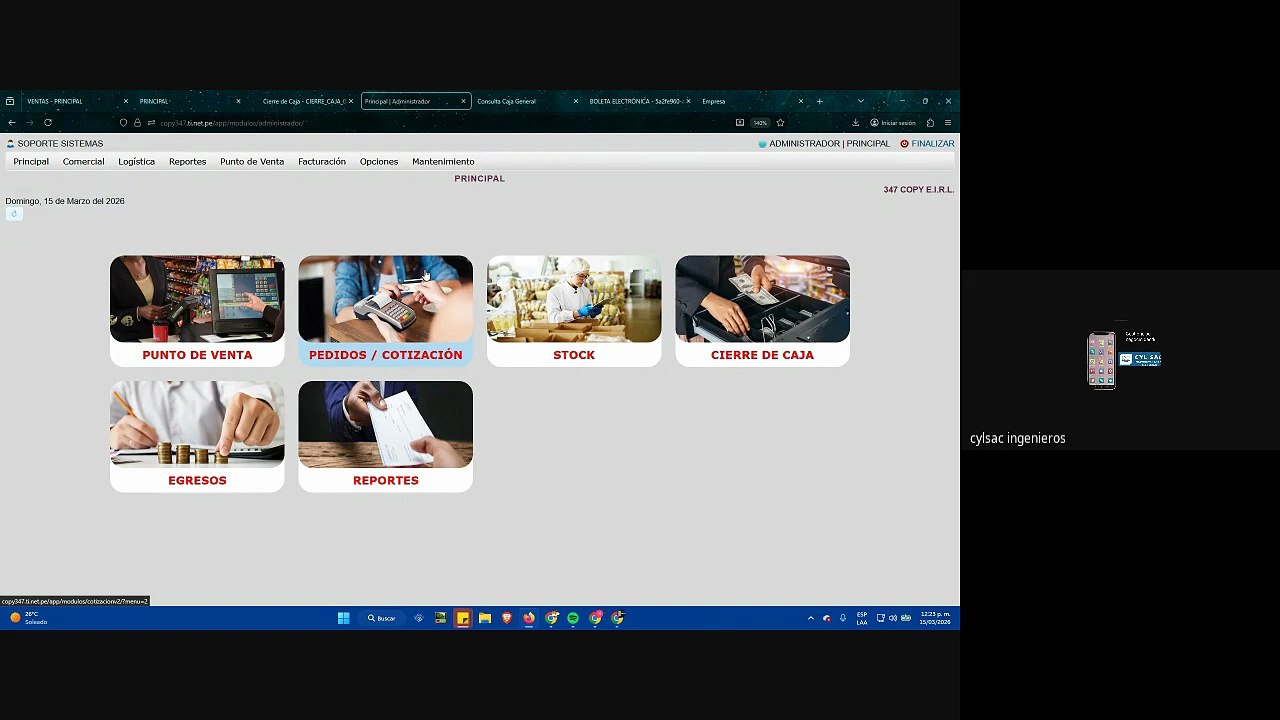Close the Consulta Caja General tab
The width and height of the screenshot is (1280, 720).
pyautogui.click(x=576, y=101)
